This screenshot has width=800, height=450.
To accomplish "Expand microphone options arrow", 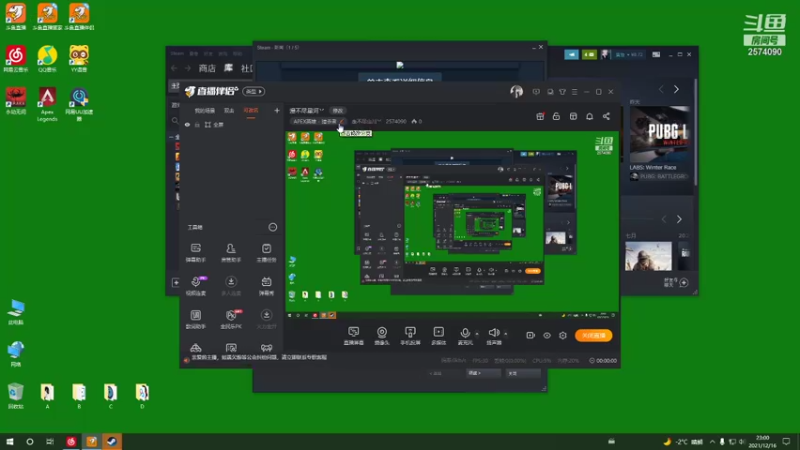I will click(x=477, y=334).
